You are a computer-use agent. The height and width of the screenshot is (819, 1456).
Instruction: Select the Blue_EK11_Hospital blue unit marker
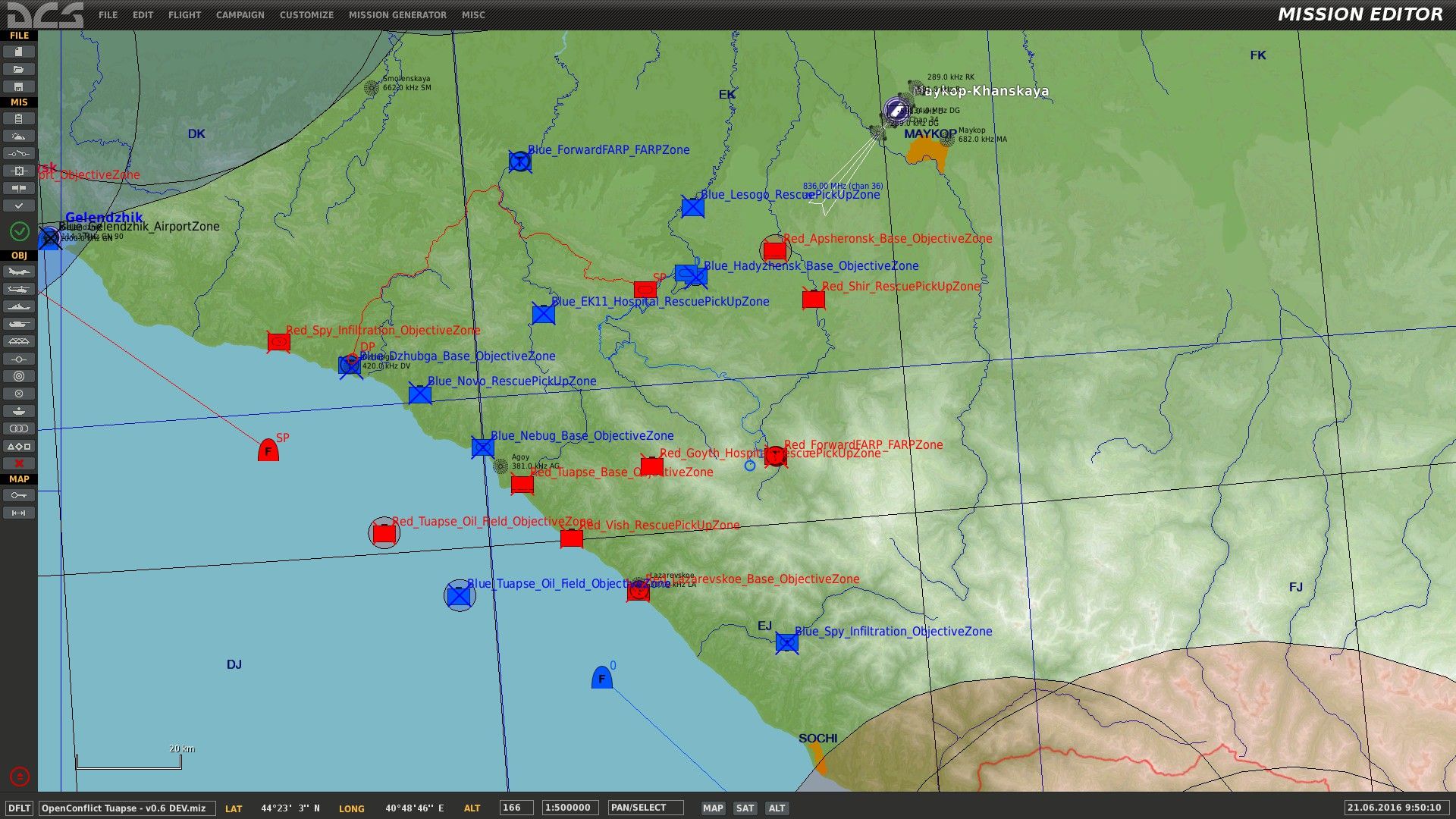(544, 314)
